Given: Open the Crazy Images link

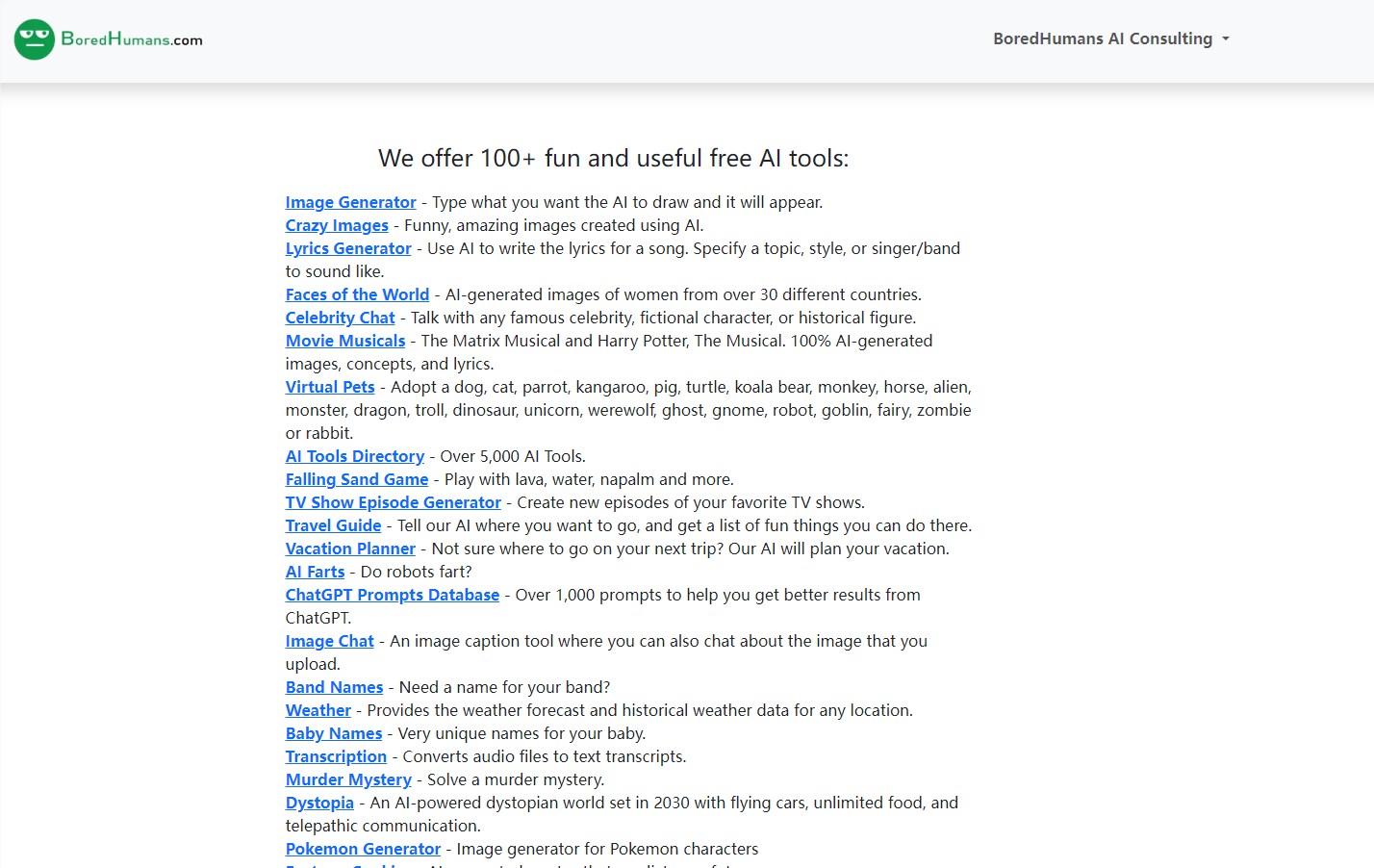Looking at the screenshot, I should click(337, 225).
